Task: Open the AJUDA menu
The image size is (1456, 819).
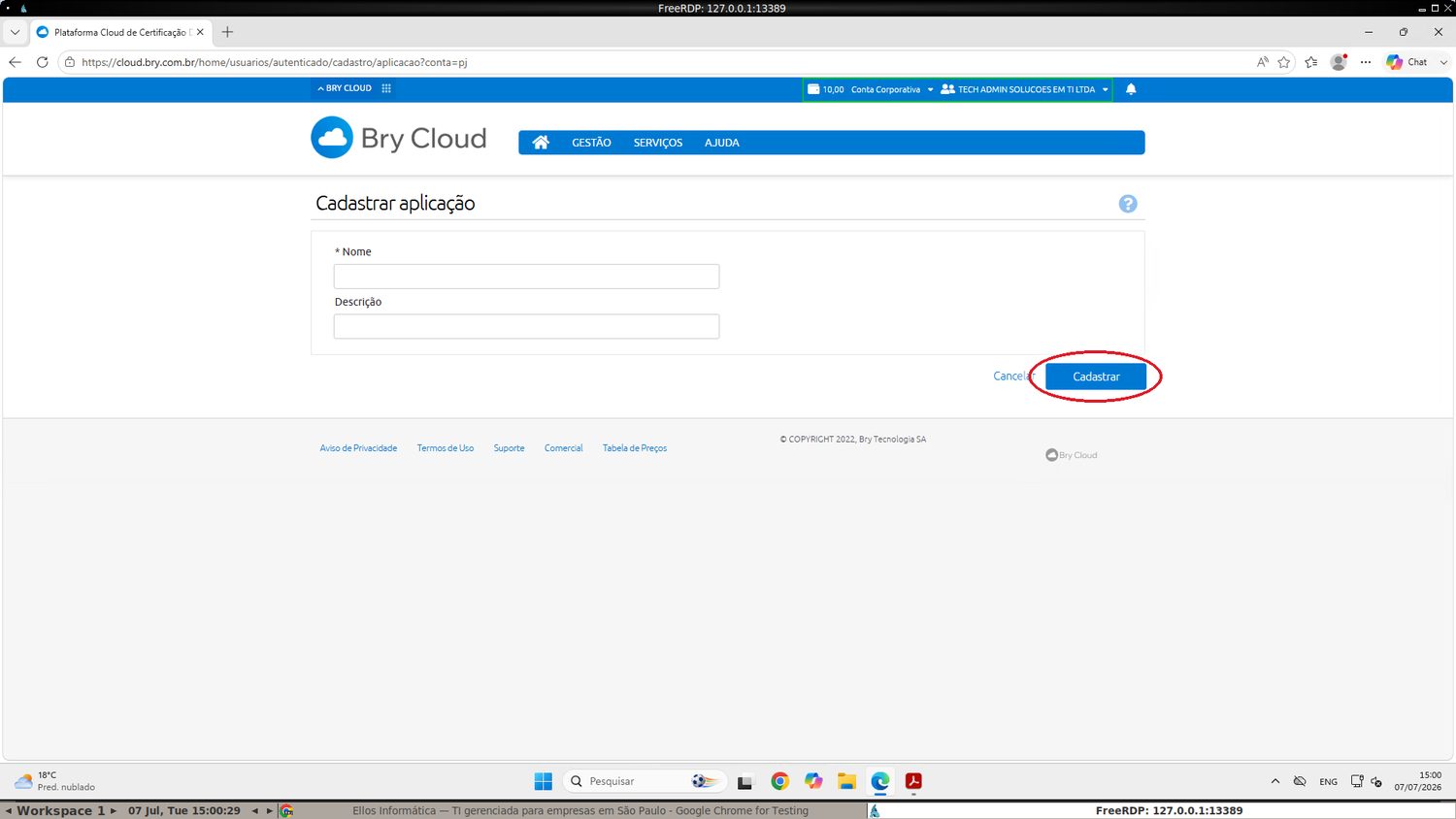Action: pos(722,143)
